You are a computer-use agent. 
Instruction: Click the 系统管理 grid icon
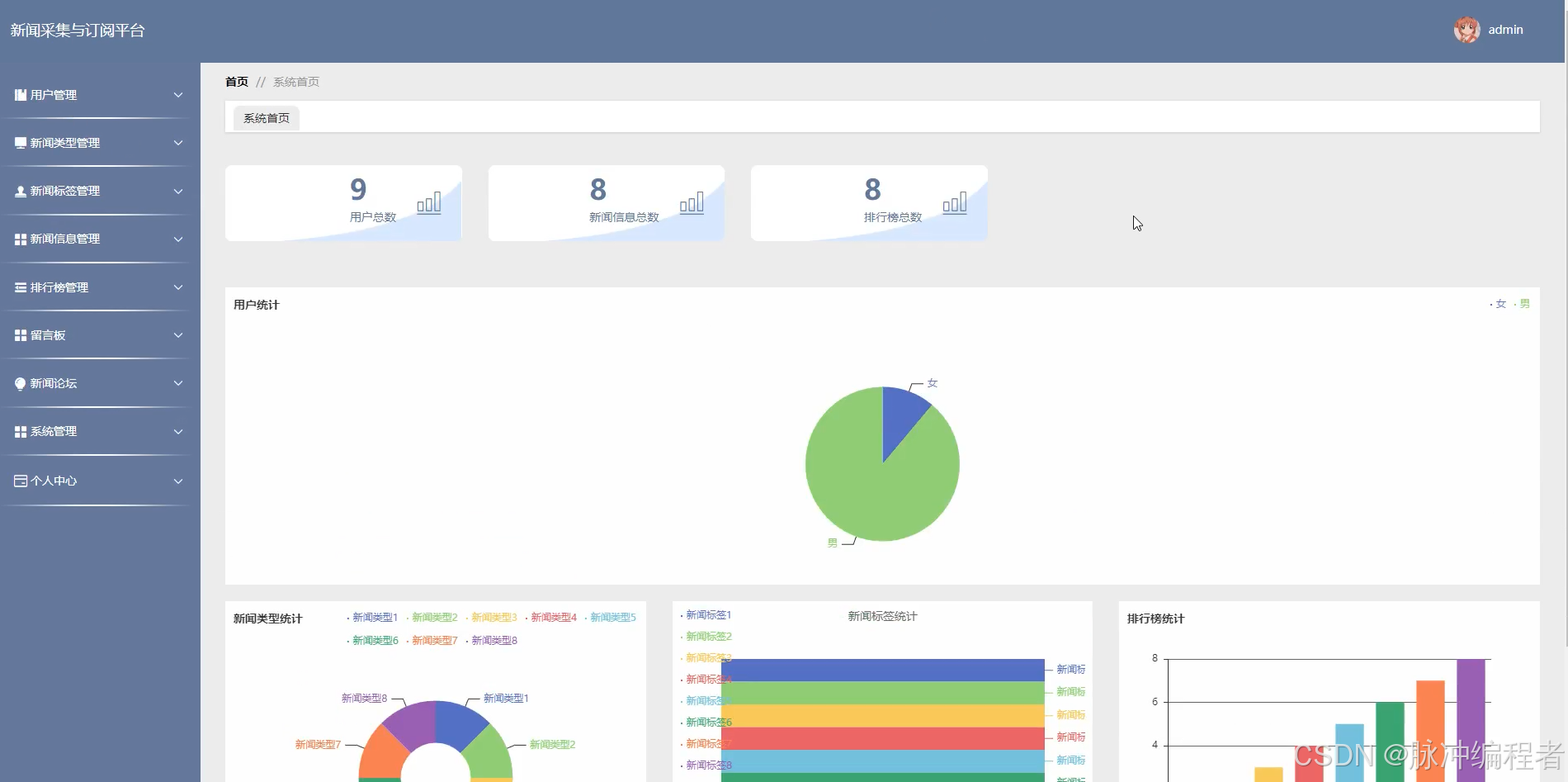click(21, 431)
